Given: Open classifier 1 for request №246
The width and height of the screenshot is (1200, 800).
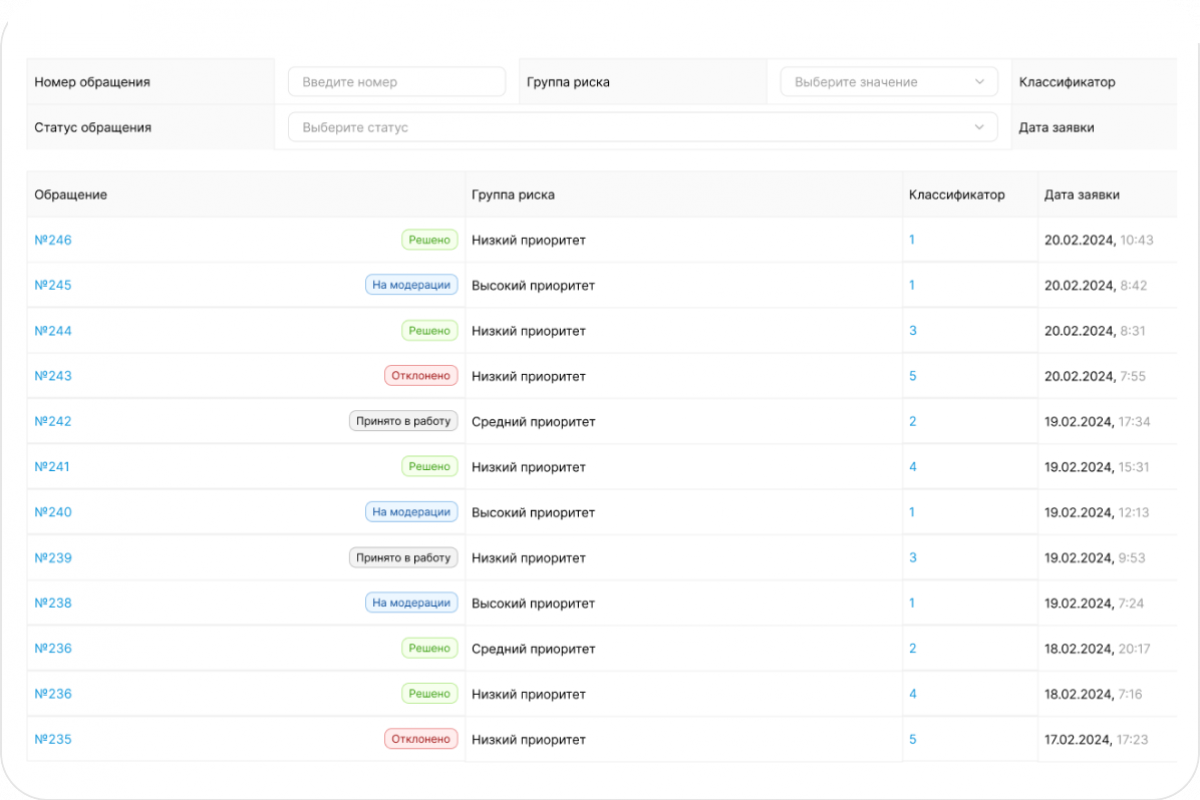Looking at the screenshot, I should pos(911,239).
